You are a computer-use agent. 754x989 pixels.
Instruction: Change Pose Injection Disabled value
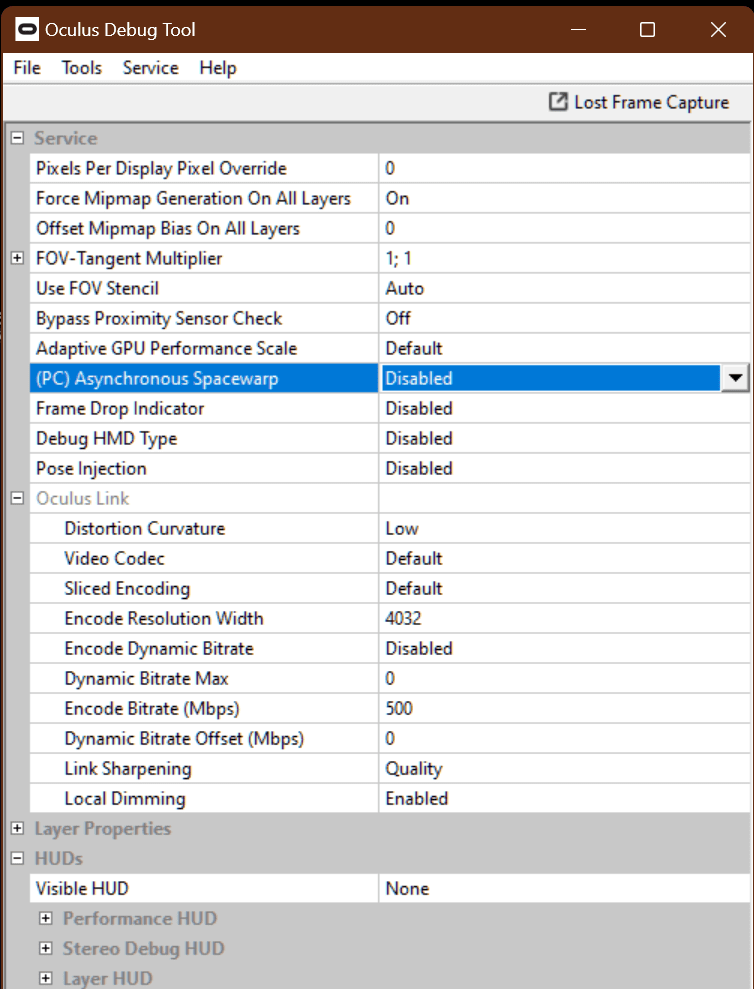[564, 468]
